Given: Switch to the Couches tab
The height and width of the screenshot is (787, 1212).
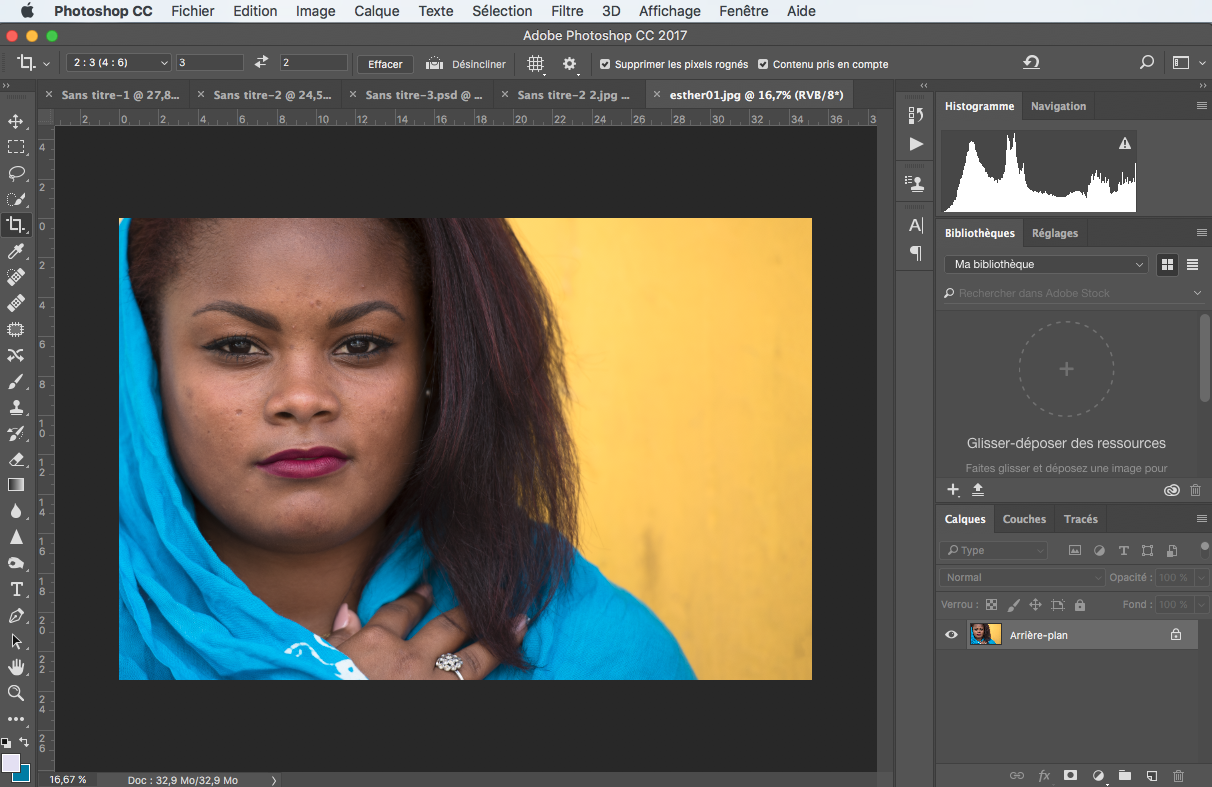Looking at the screenshot, I should (x=1024, y=519).
